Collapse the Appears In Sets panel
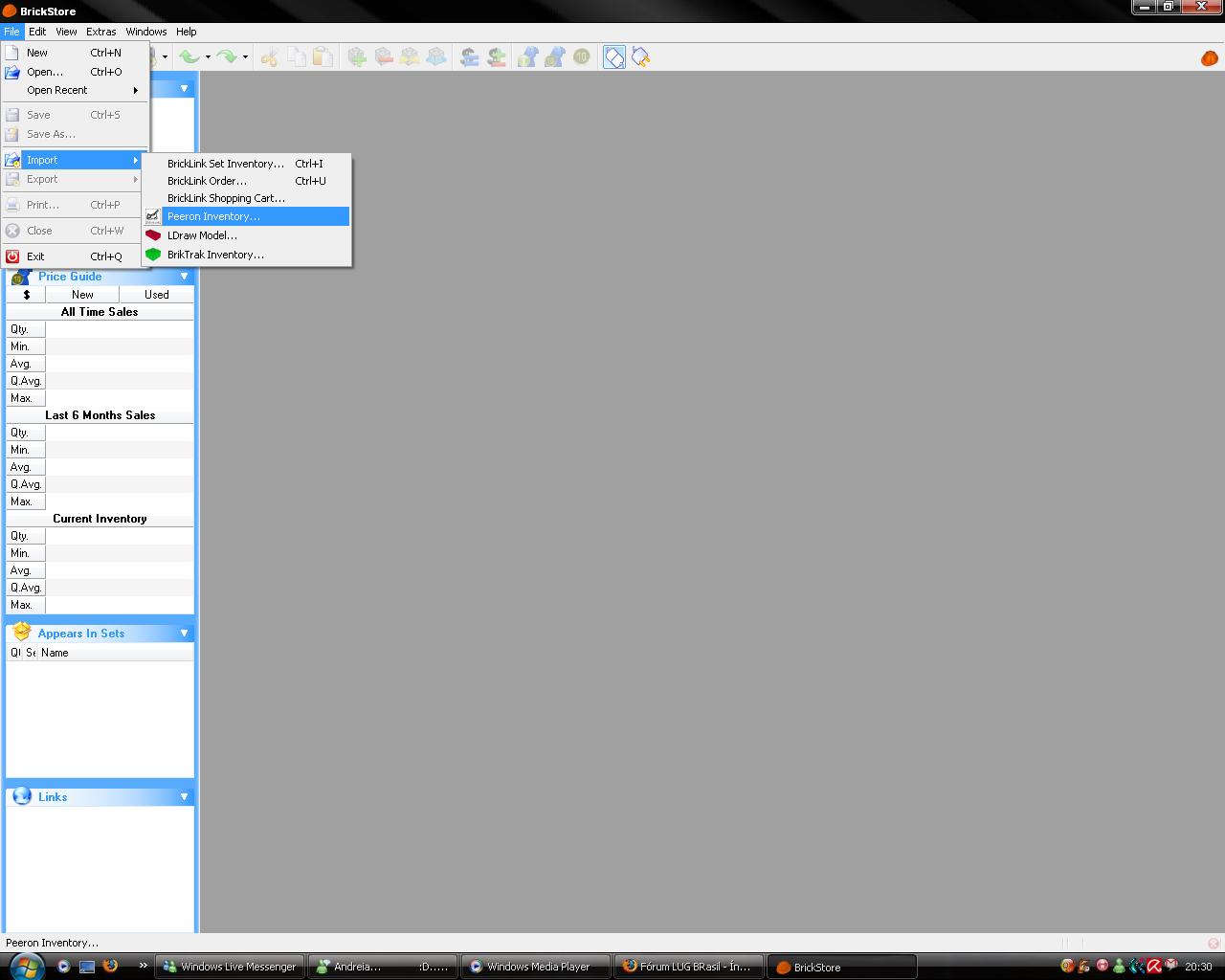Viewport: 1225px width, 980px height. click(x=185, y=634)
